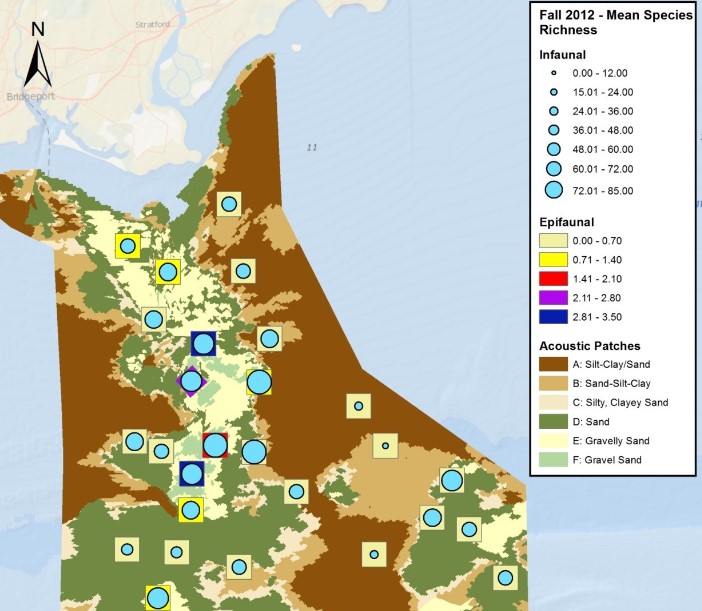This screenshot has height=611, width=702.
Task: Click the tan Sand-Silt-Clay patch swatch
Action: [x=553, y=384]
